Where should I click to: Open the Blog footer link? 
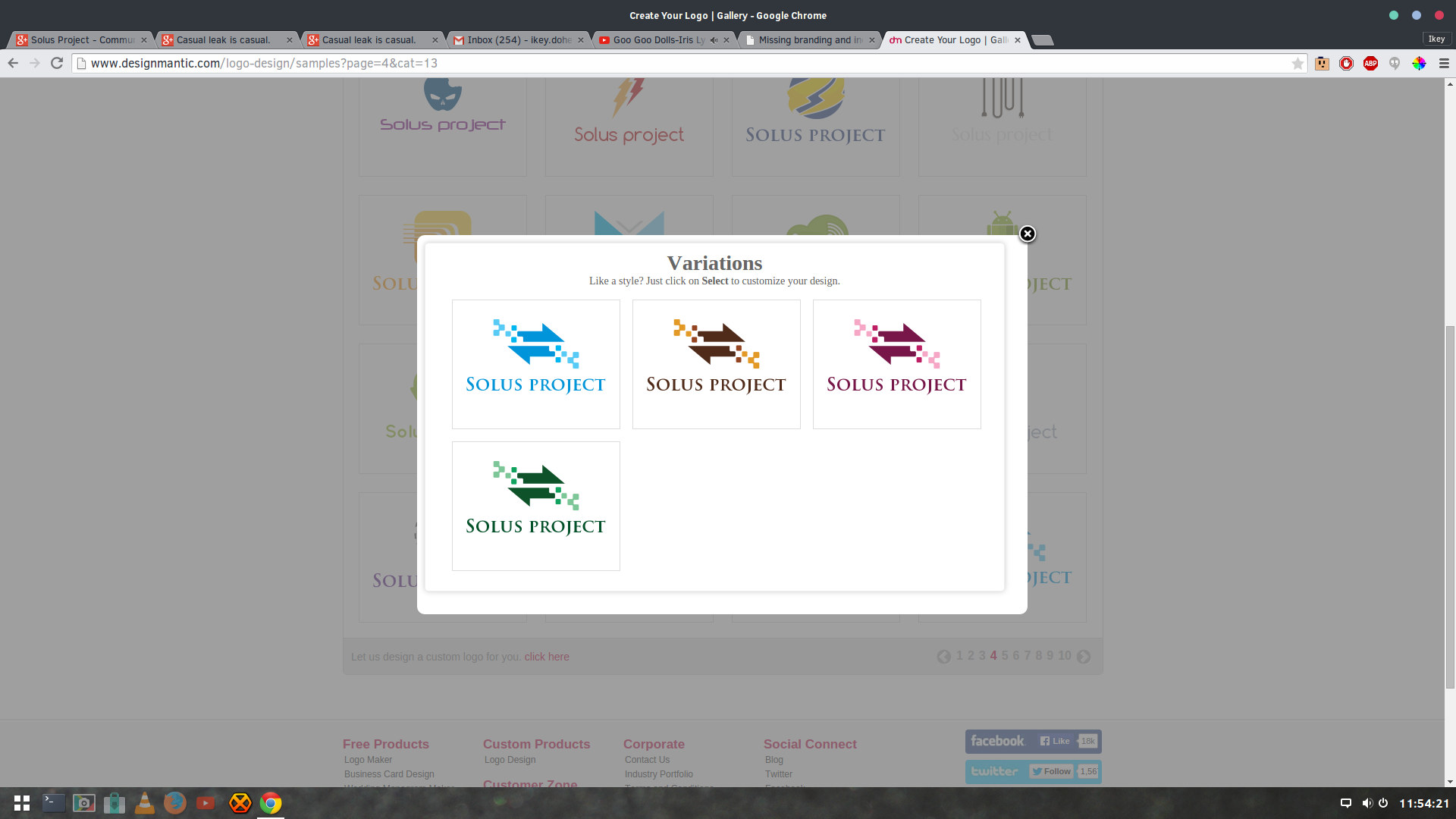click(773, 760)
